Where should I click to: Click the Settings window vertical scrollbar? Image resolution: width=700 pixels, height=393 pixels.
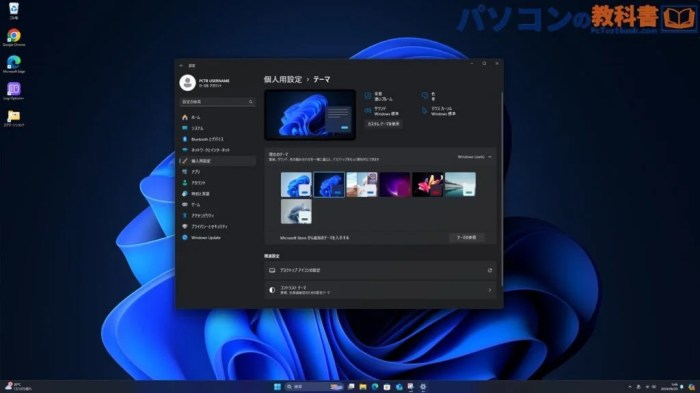tap(501, 190)
